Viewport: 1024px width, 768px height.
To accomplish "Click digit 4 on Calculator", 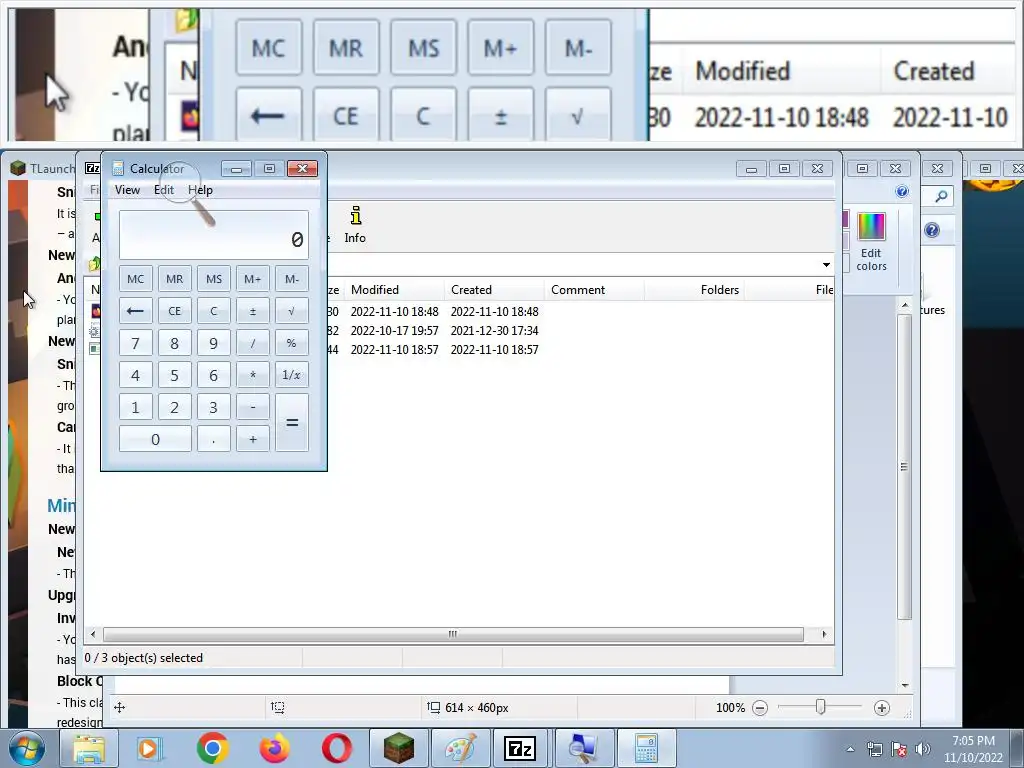I will click(x=135, y=375).
